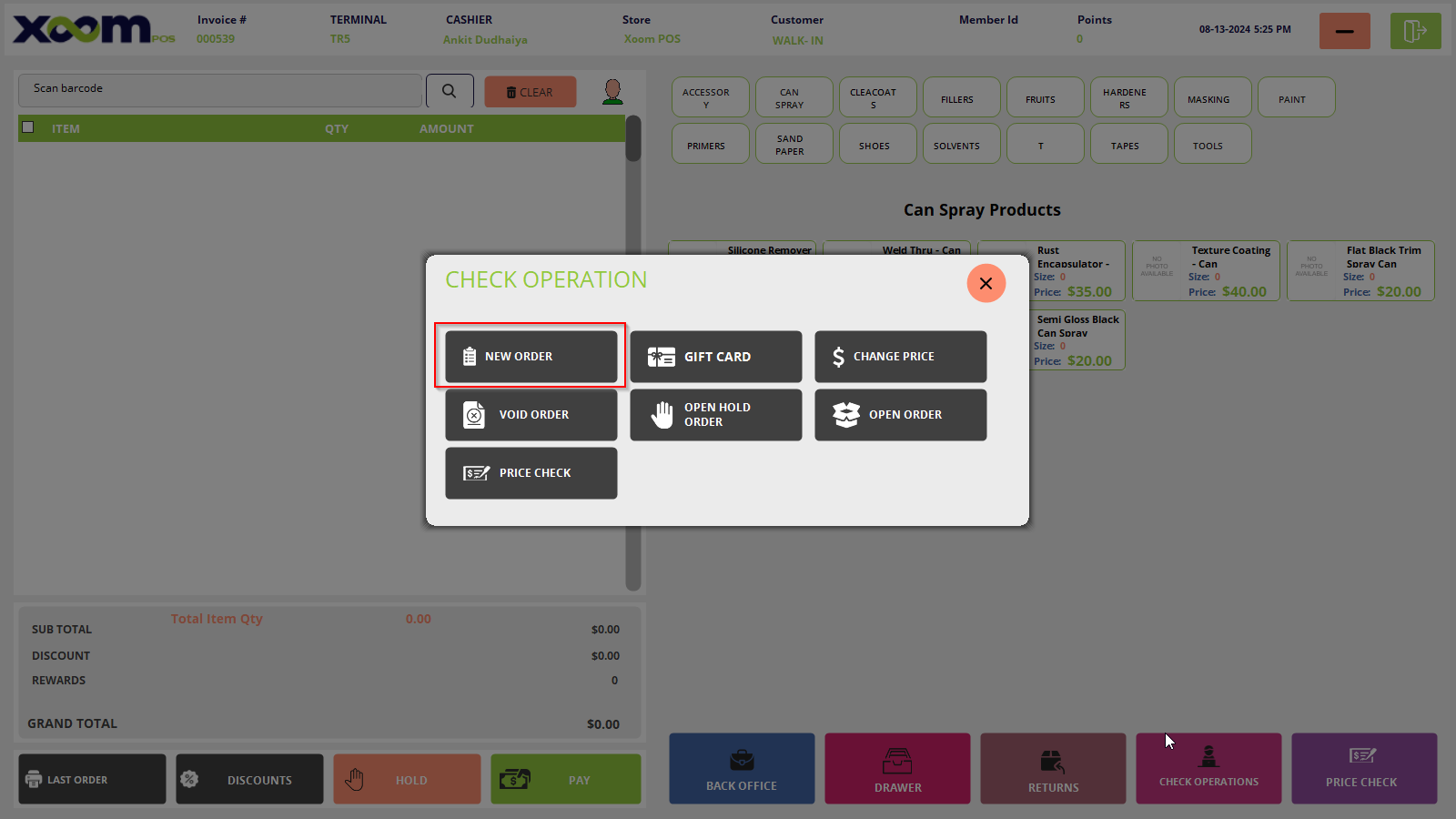Click the Scan barcode input field
The width and height of the screenshot is (1456, 819).
220,91
